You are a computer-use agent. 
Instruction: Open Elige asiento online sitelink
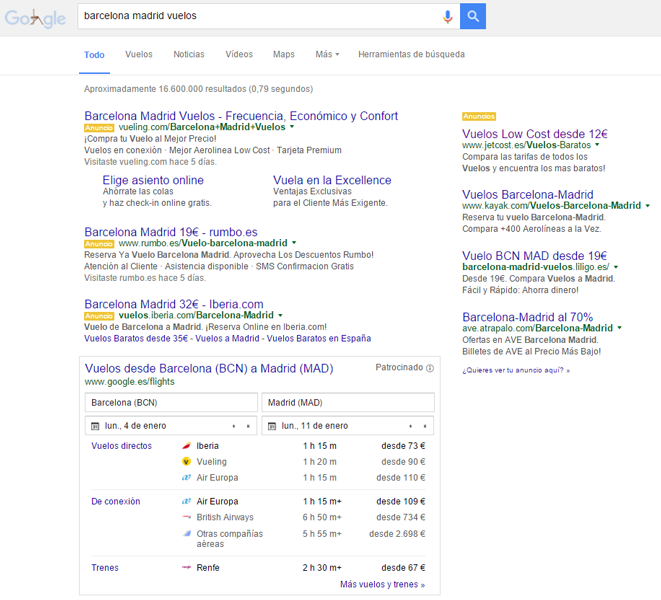[153, 180]
